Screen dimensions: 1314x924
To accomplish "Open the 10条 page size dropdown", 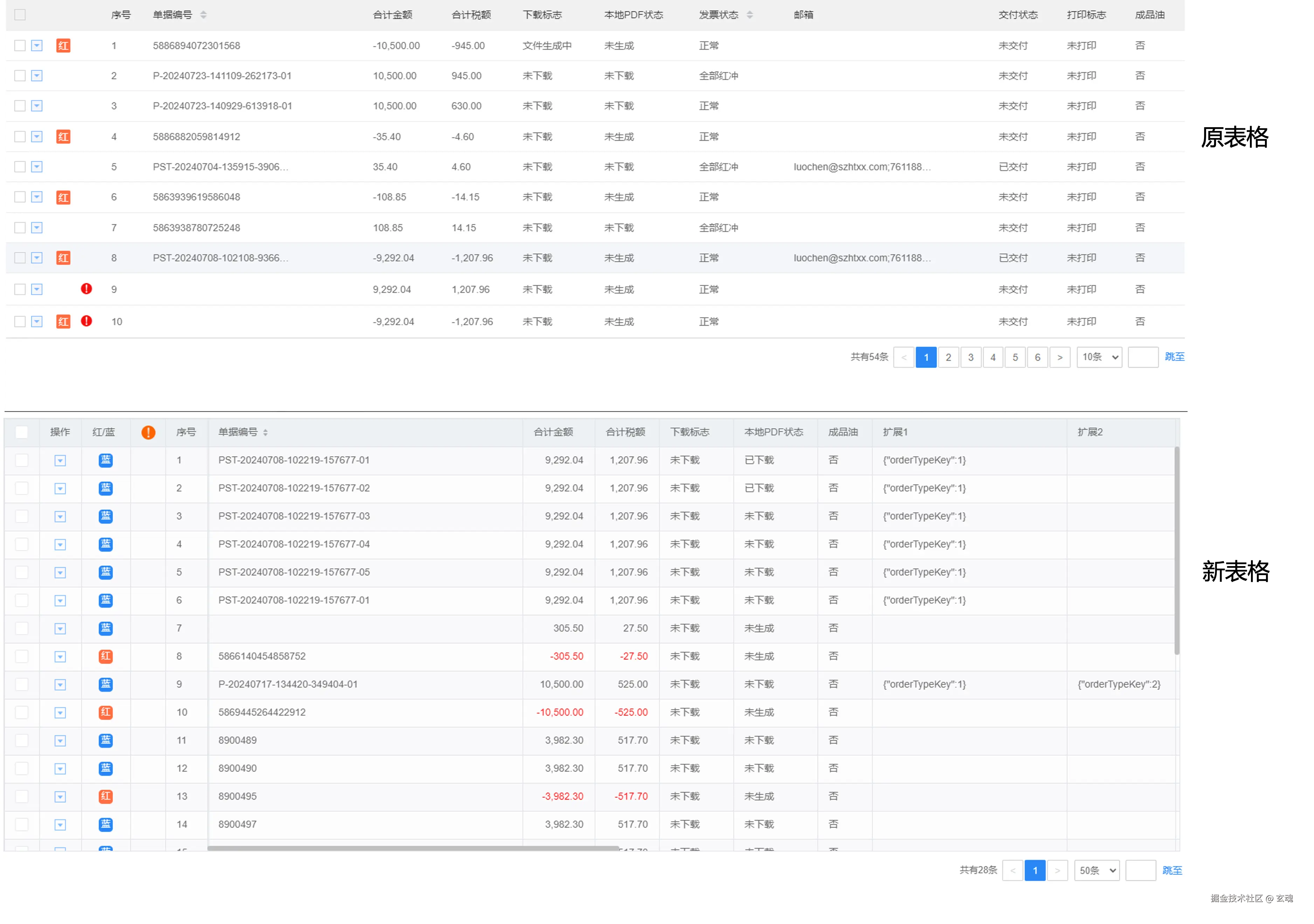I will [1099, 357].
